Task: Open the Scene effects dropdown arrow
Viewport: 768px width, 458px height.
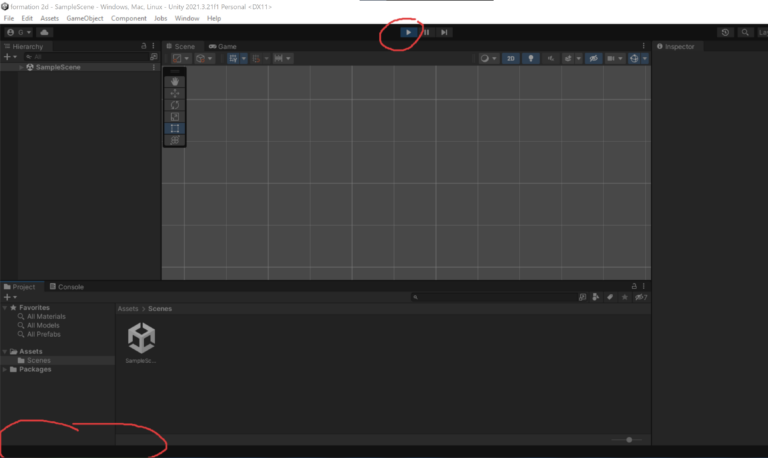Action: (x=578, y=58)
